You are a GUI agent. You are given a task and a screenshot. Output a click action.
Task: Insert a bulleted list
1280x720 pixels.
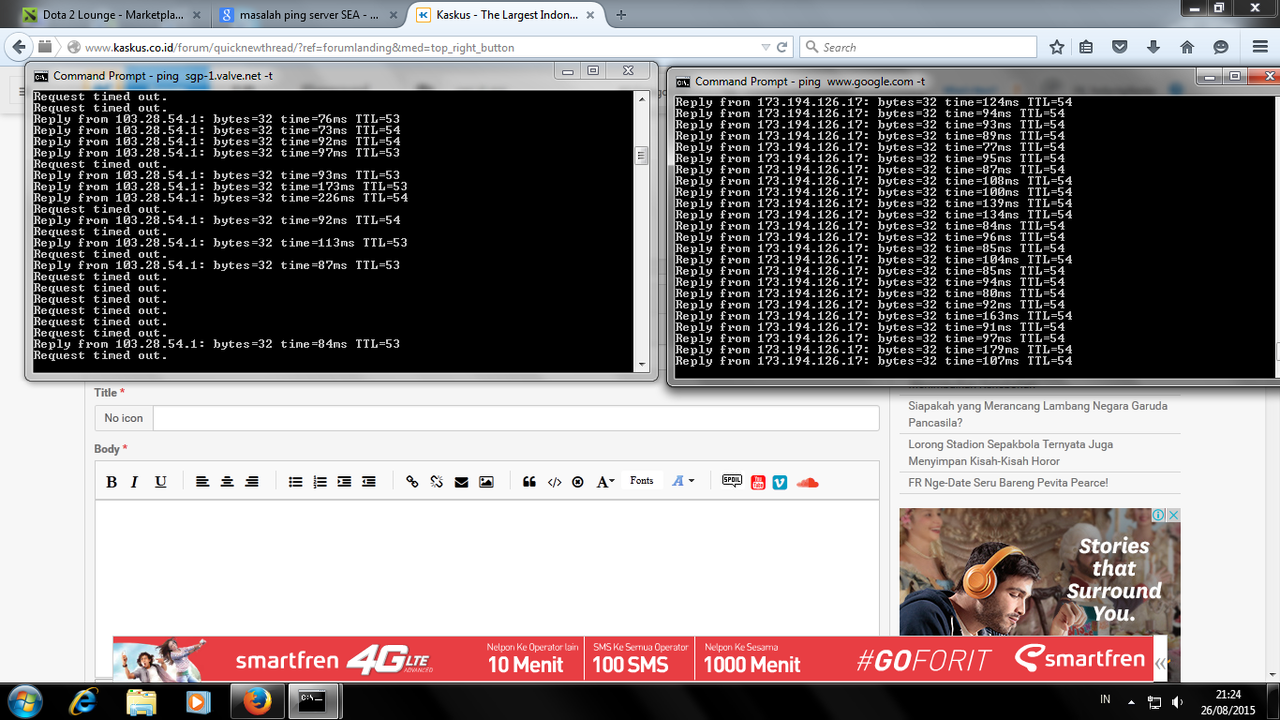pyautogui.click(x=295, y=482)
